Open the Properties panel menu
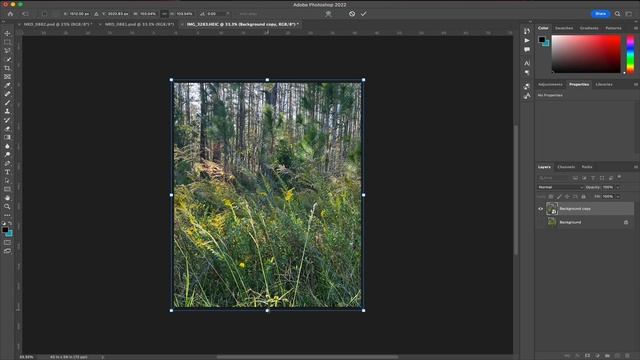640x360 pixels. [636, 84]
